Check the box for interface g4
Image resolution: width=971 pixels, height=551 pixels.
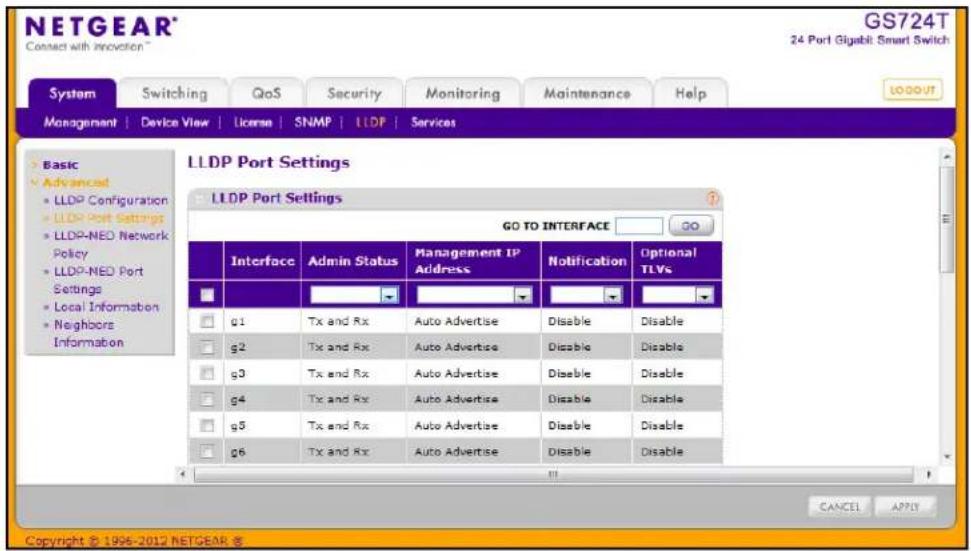207,399
